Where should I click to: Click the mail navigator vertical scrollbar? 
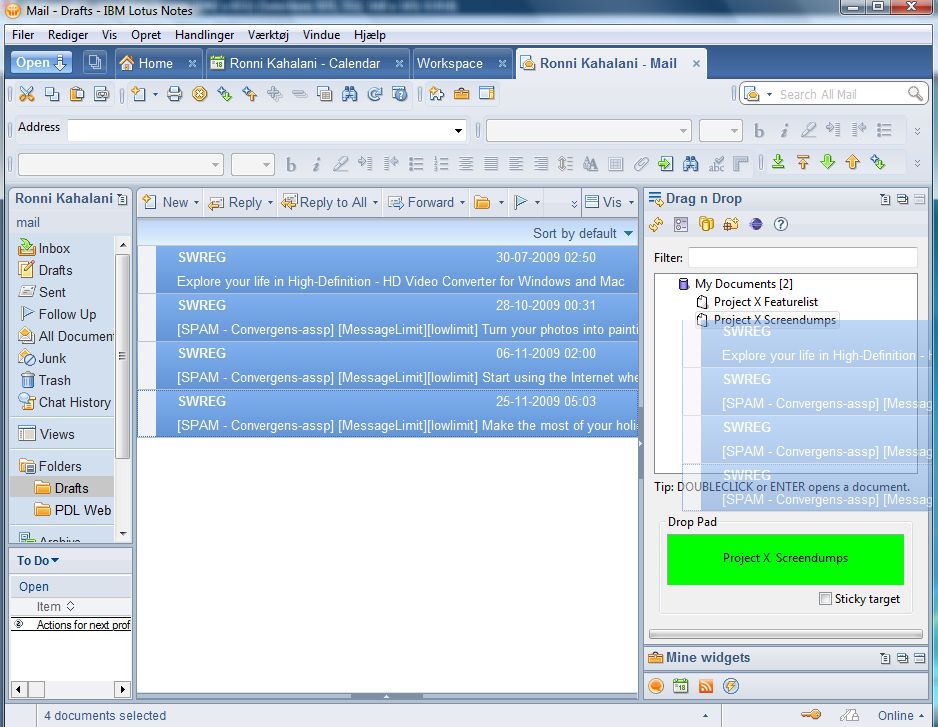122,389
